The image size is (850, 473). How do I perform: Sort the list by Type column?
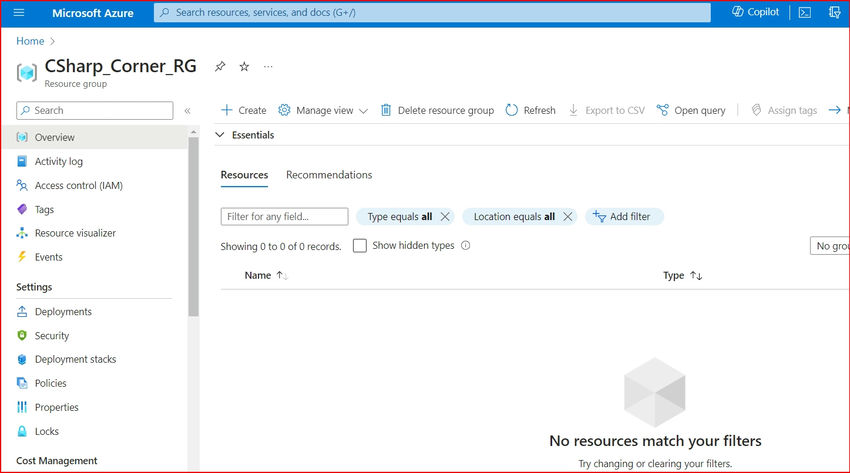click(x=682, y=275)
